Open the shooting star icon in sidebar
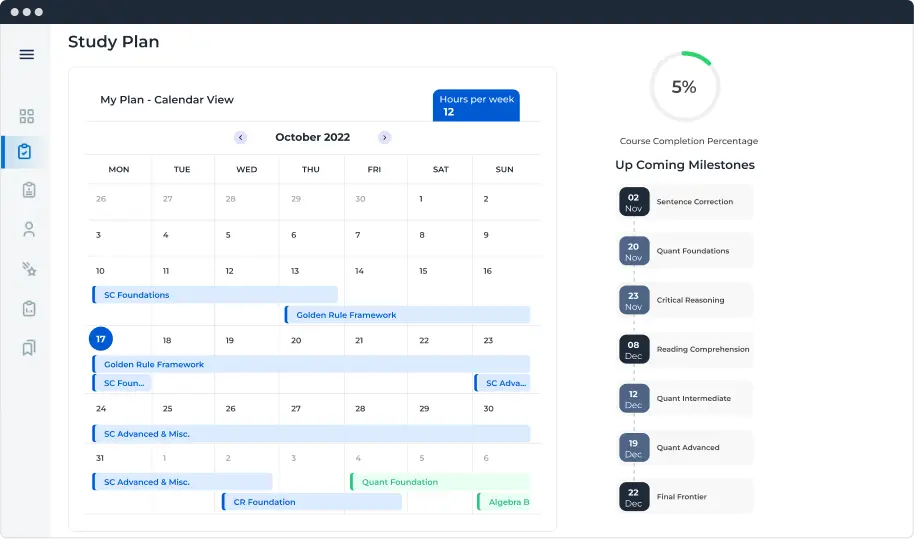The image size is (914, 539). [x=29, y=269]
